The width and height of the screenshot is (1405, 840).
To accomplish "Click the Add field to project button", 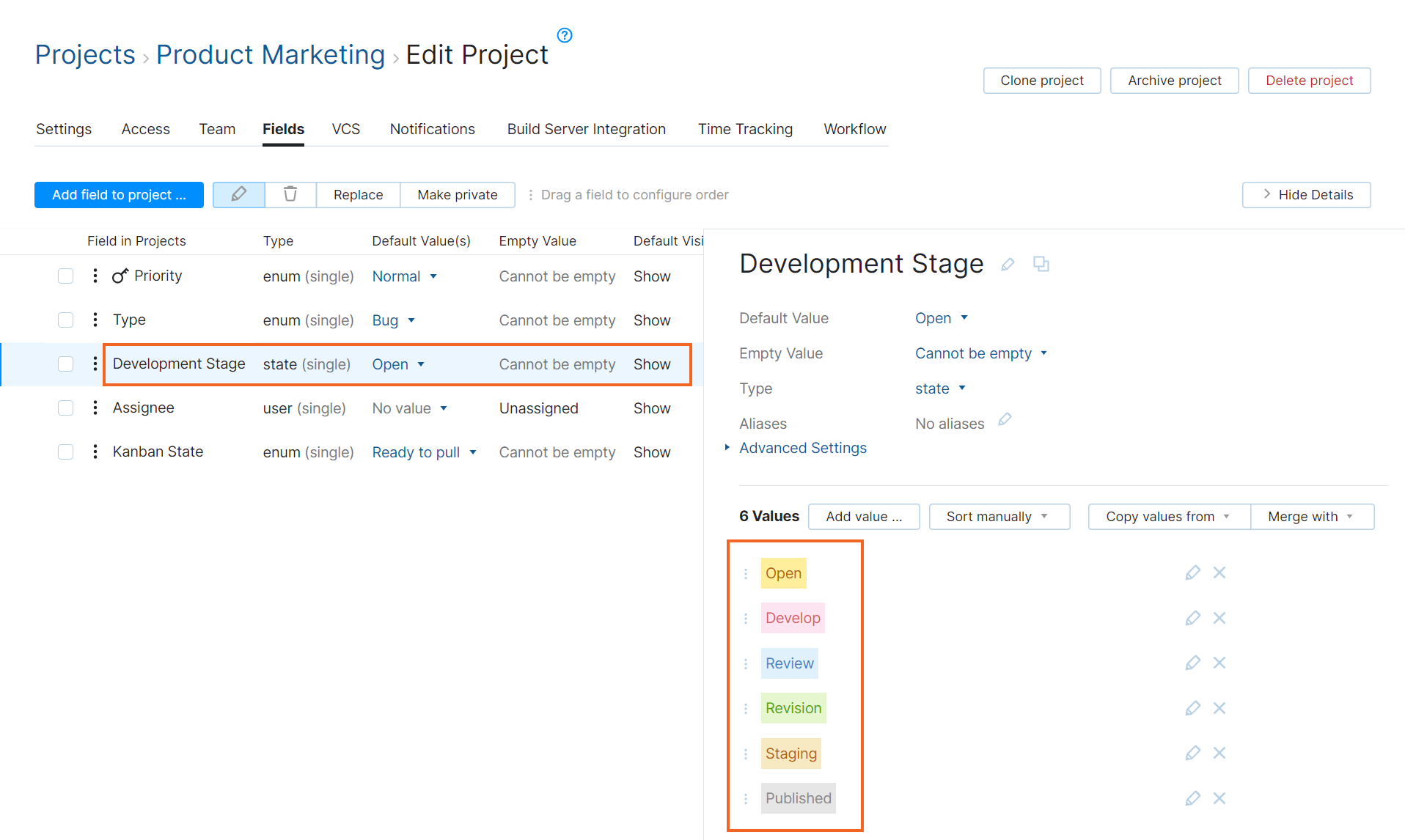I will point(118,194).
